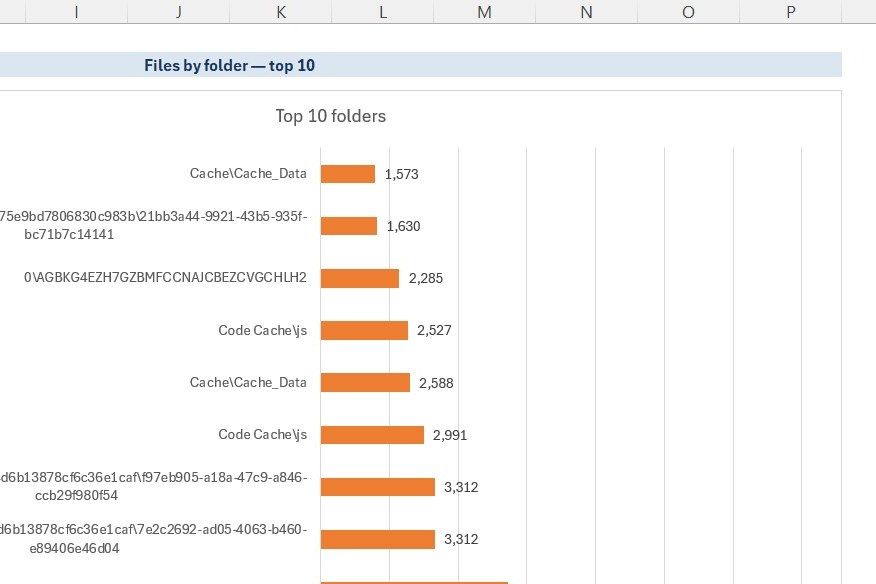Click the orange bar valued 1,630
Viewport: 876px width, 584px height.
click(x=349, y=226)
